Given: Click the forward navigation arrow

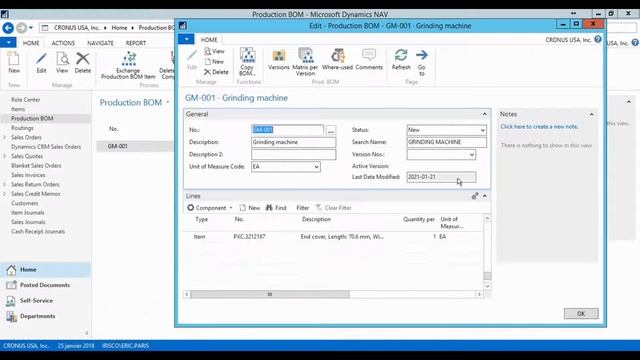Looking at the screenshot, I should [x=22, y=28].
